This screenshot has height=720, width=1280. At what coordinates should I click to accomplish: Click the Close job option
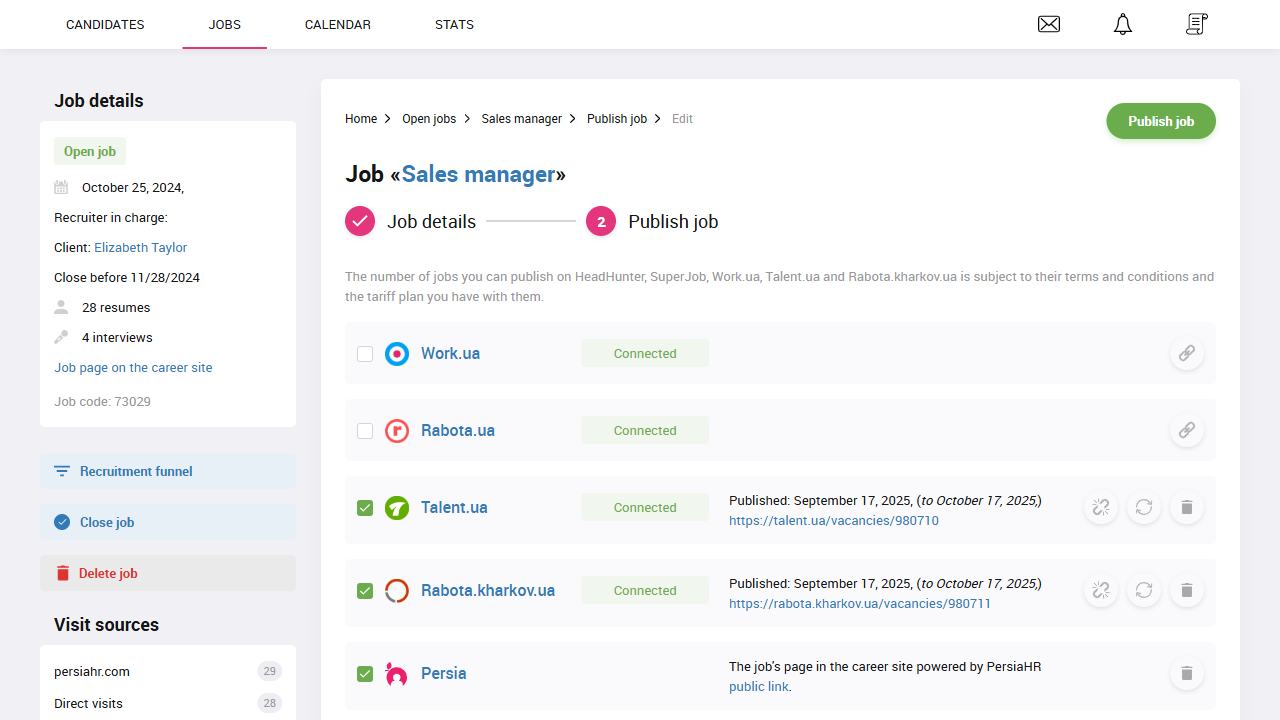(x=104, y=521)
